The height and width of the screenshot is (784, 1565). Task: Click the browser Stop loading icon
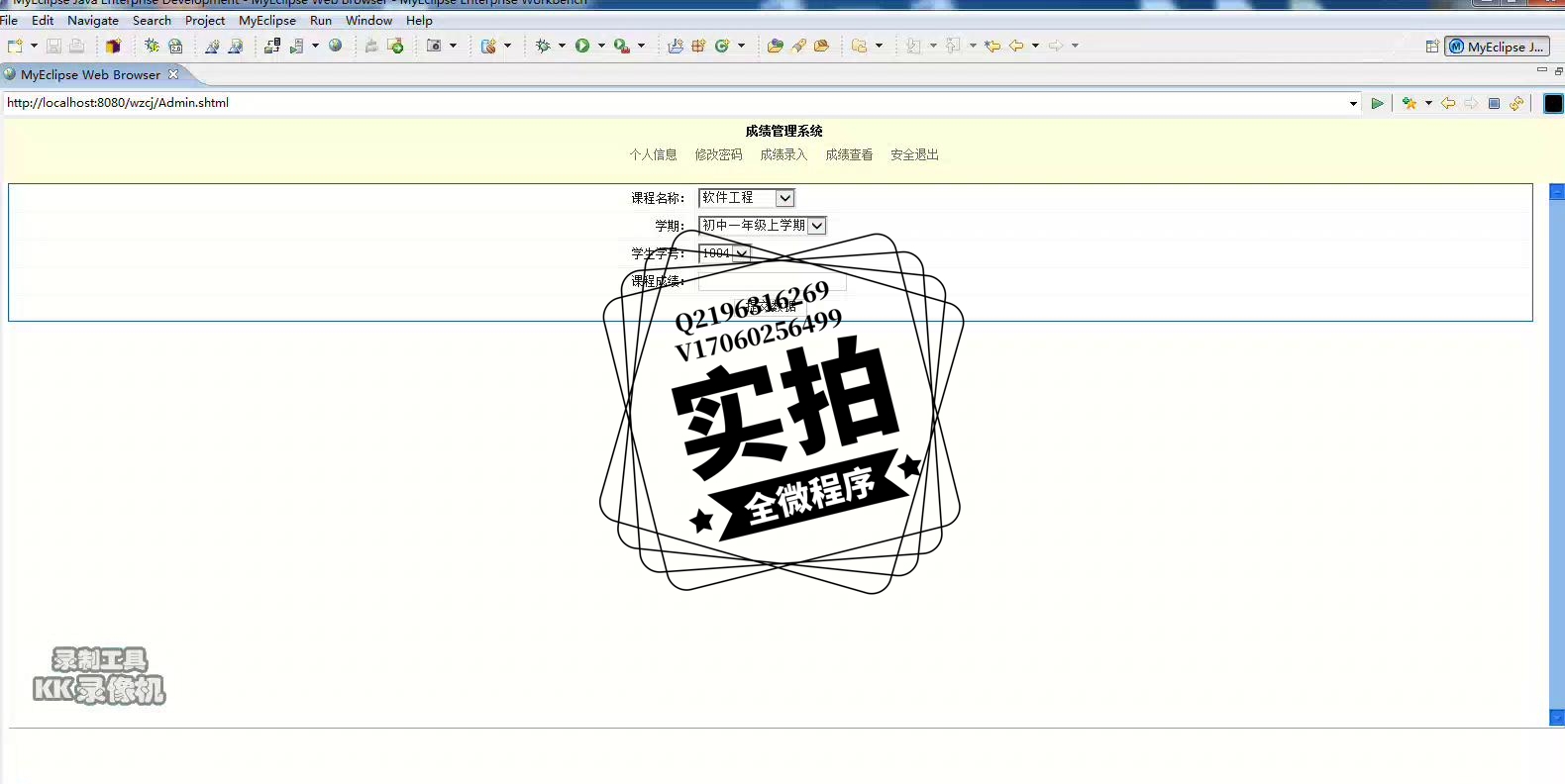(1494, 103)
